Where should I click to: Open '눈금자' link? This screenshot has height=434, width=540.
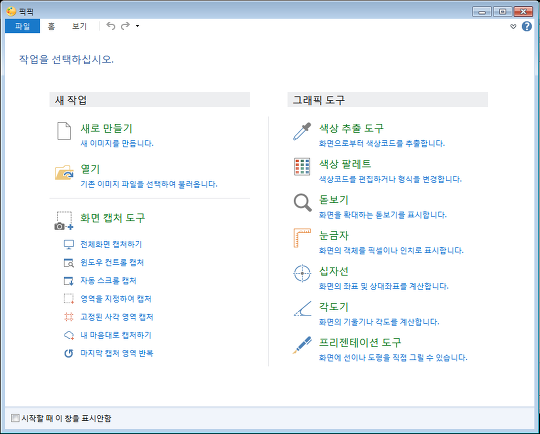pos(334,236)
